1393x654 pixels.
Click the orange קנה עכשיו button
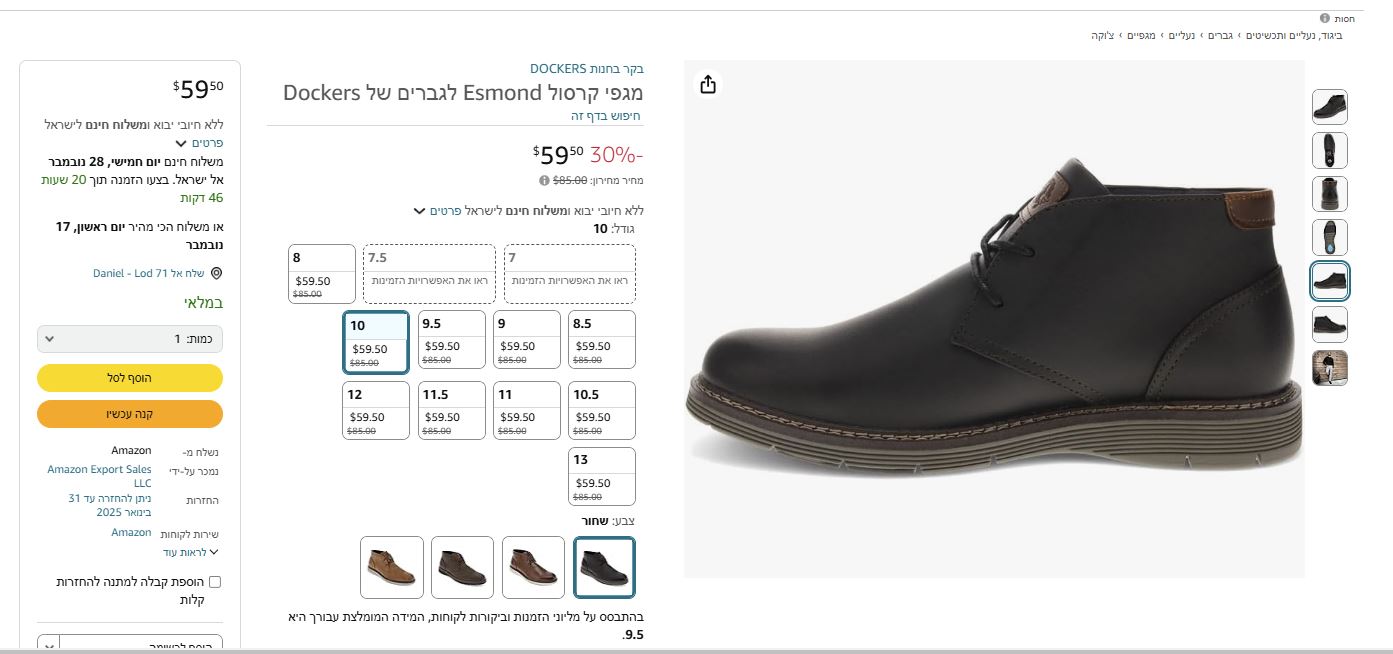pyautogui.click(x=130, y=414)
